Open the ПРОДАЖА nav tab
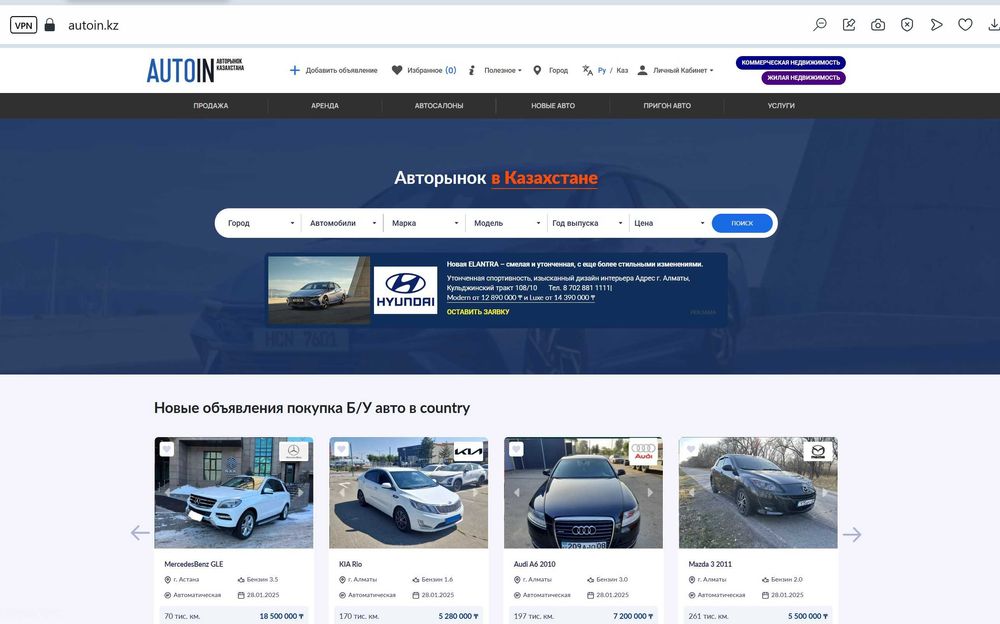The width and height of the screenshot is (1000, 624). pos(210,106)
